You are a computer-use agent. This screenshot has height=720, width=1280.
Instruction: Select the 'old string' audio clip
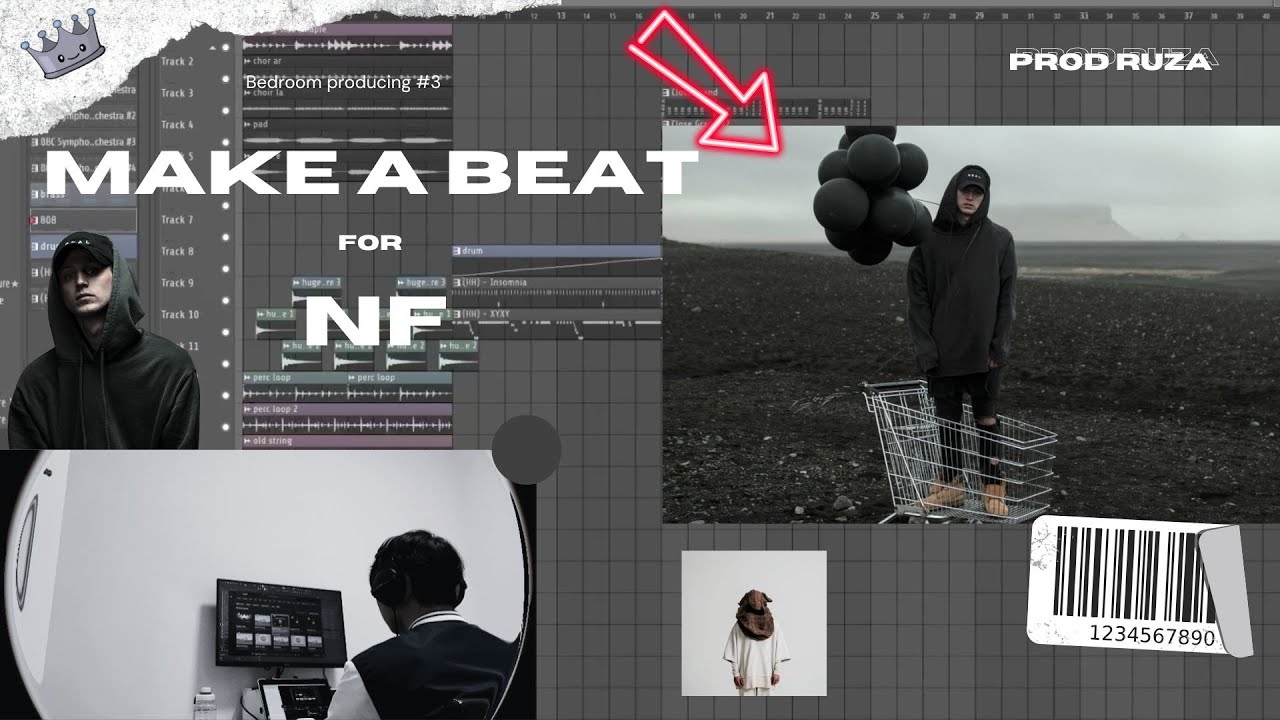click(x=347, y=441)
